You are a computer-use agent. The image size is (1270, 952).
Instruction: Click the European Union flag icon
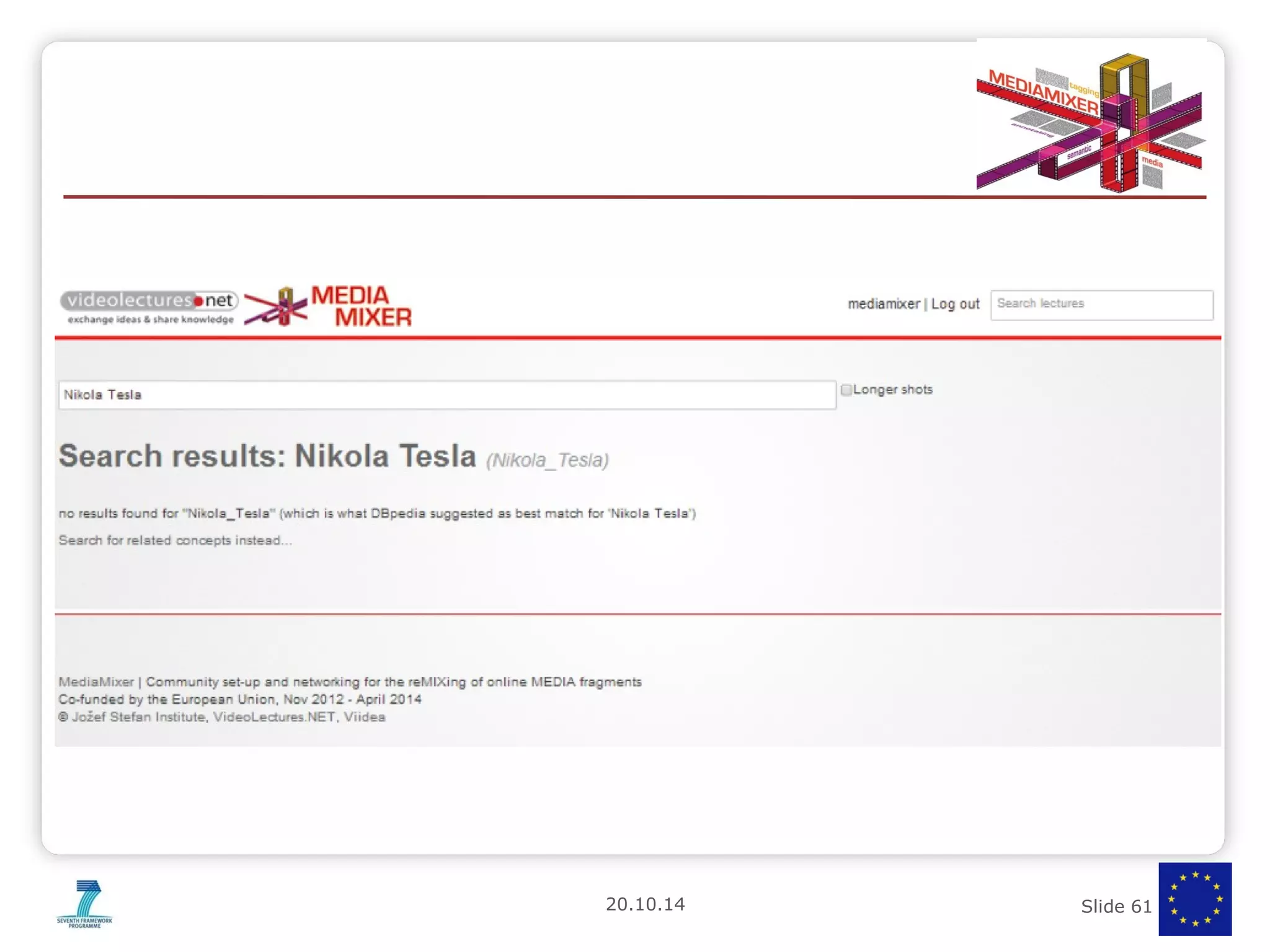[1194, 899]
